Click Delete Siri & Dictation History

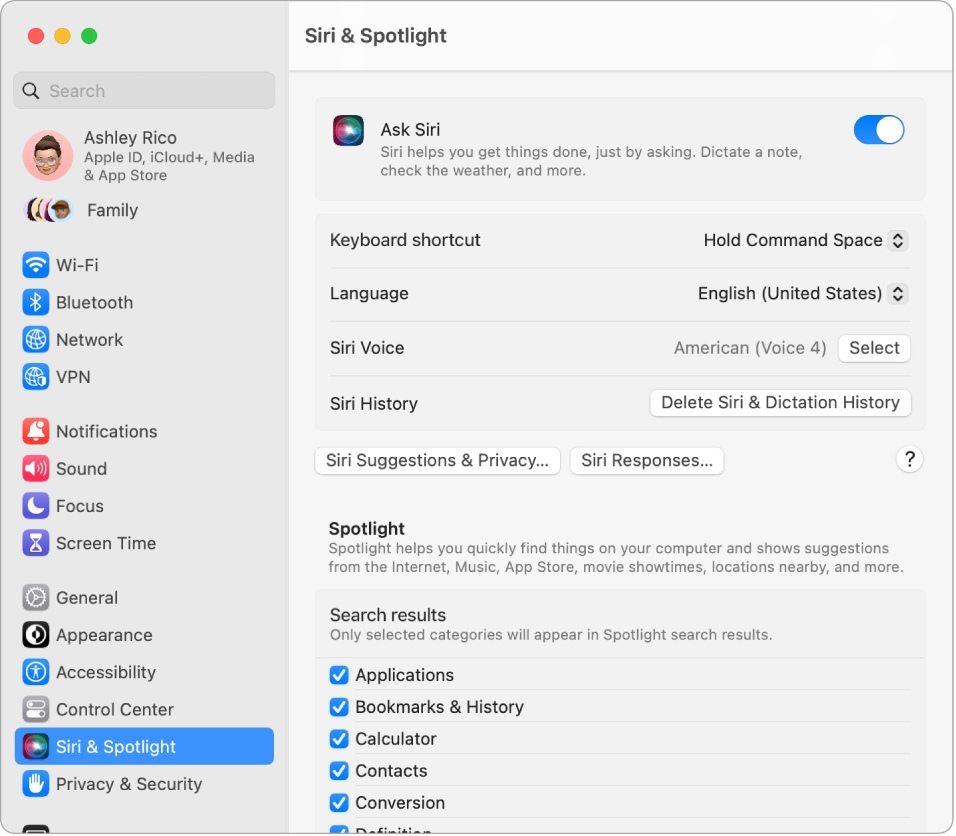(x=780, y=403)
